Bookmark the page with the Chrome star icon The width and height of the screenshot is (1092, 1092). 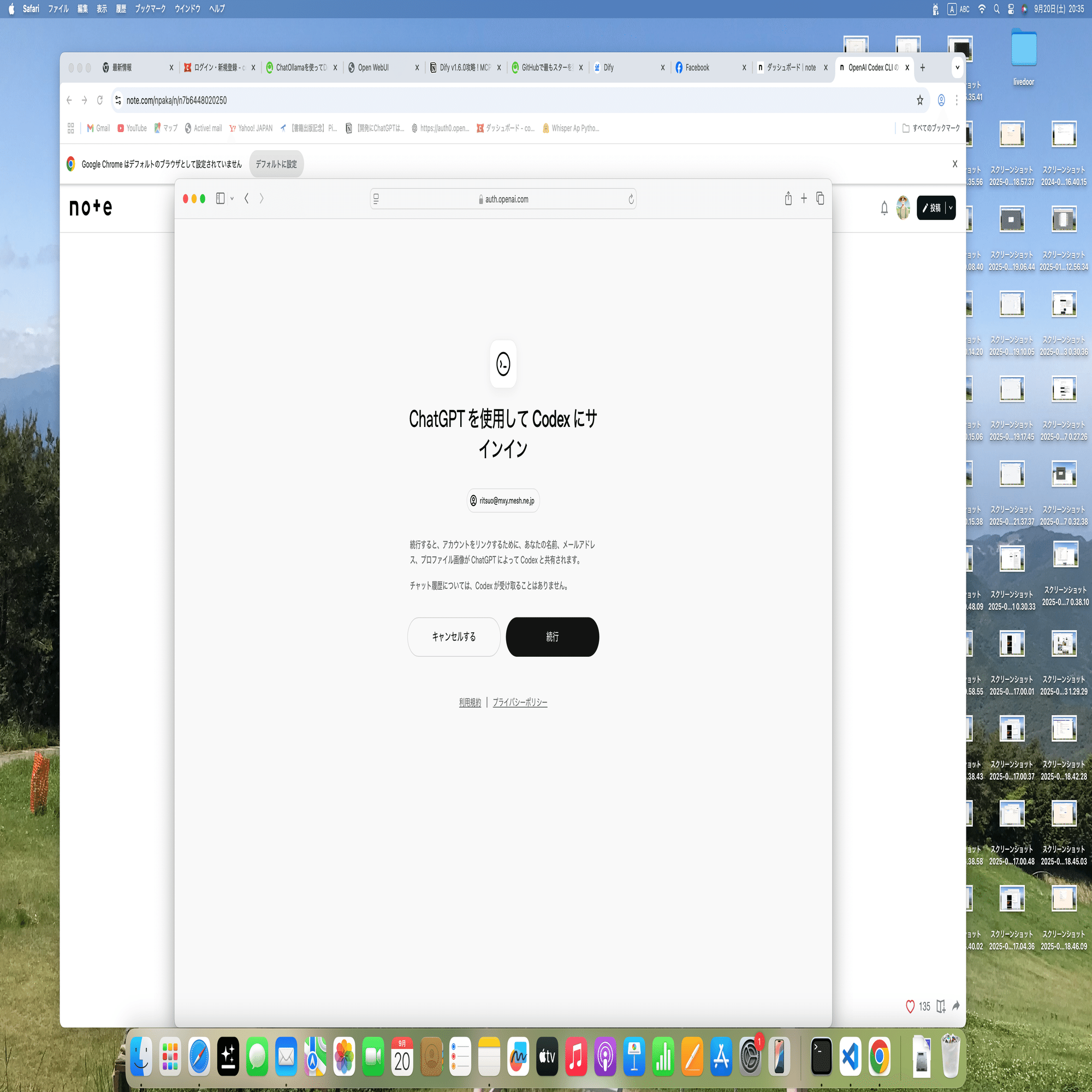[919, 100]
